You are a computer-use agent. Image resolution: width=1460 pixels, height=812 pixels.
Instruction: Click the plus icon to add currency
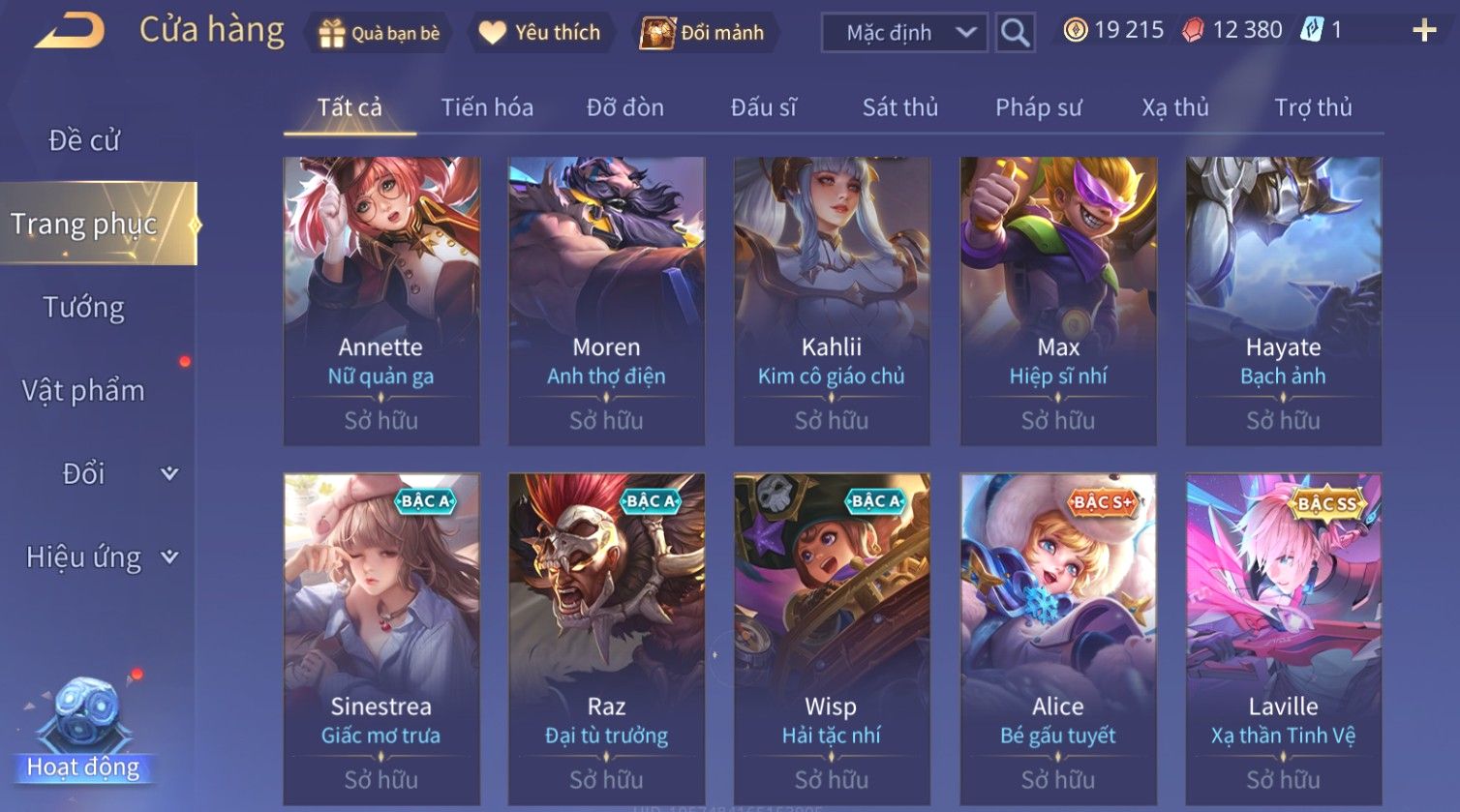[x=1424, y=31]
